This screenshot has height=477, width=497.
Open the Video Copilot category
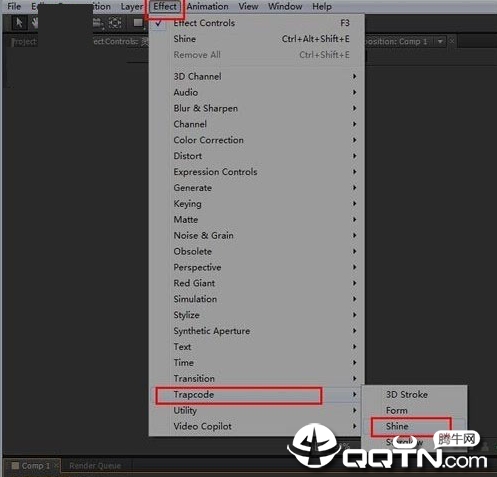(x=257, y=426)
